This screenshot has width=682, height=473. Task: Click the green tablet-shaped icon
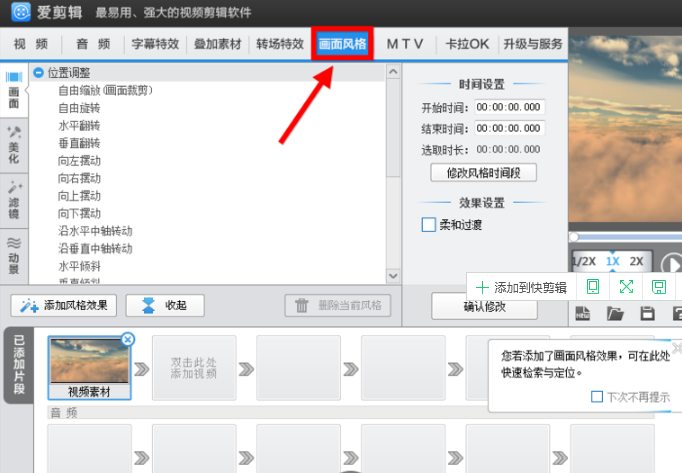coord(593,287)
